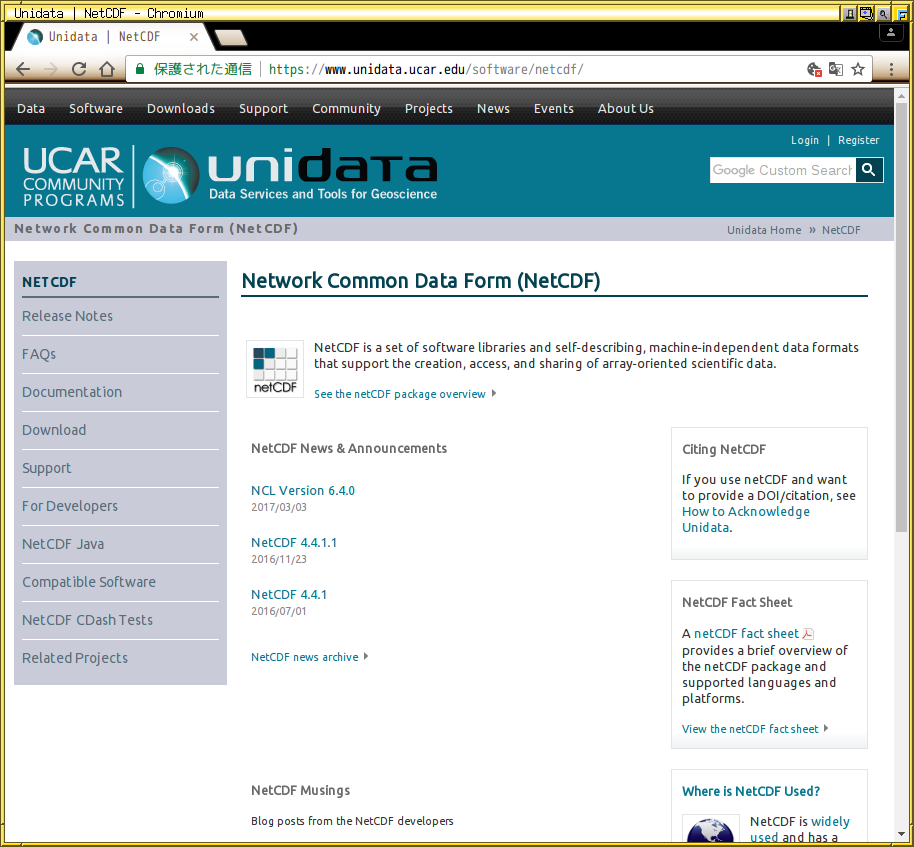Click the netCDF grid logo image

pos(275,369)
